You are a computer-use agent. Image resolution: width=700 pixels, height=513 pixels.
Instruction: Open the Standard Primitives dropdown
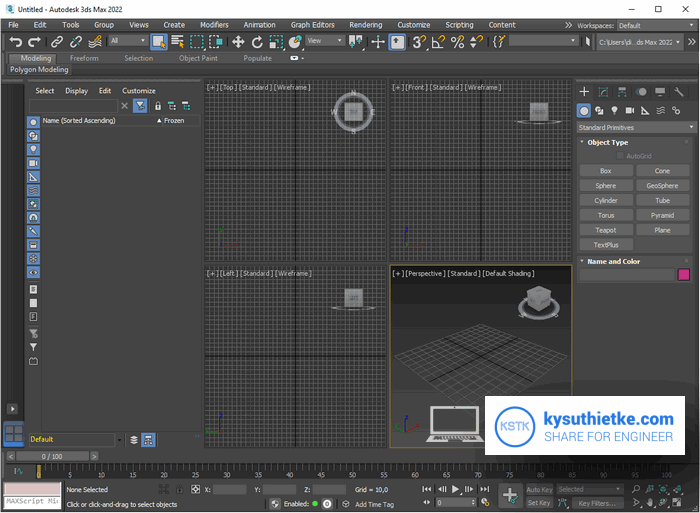pos(636,128)
